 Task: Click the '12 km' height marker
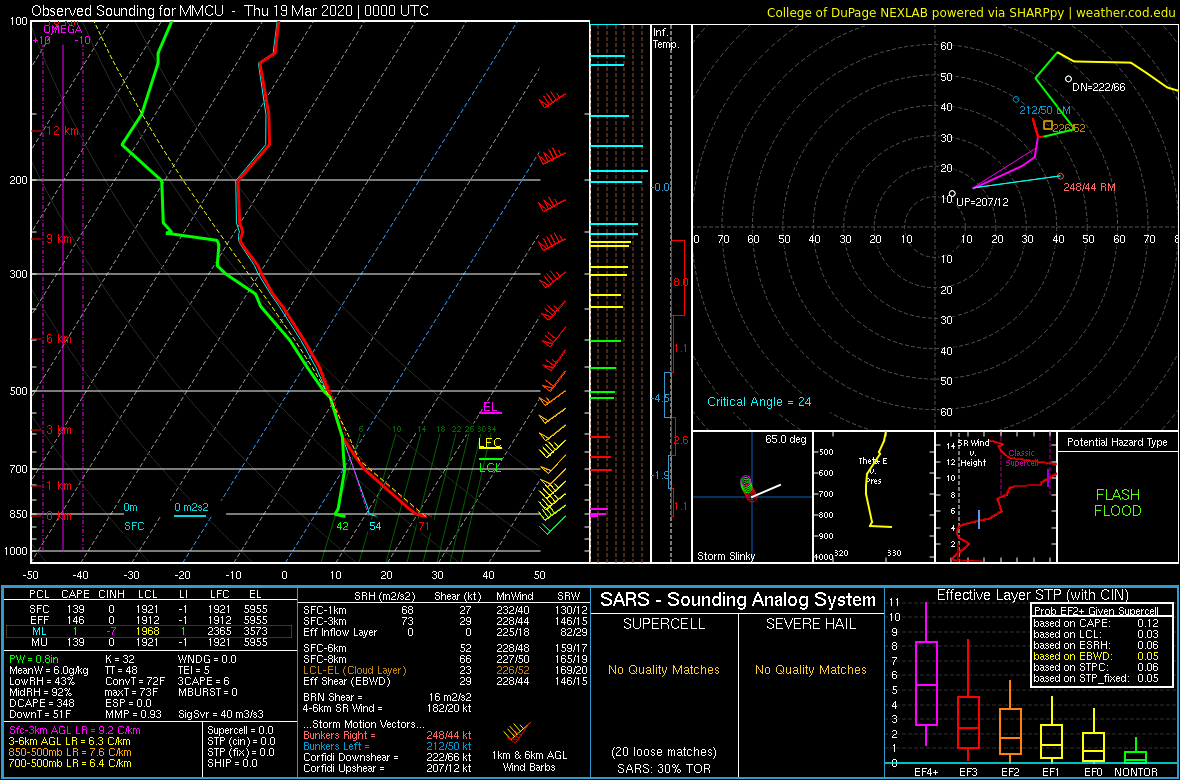(63, 131)
